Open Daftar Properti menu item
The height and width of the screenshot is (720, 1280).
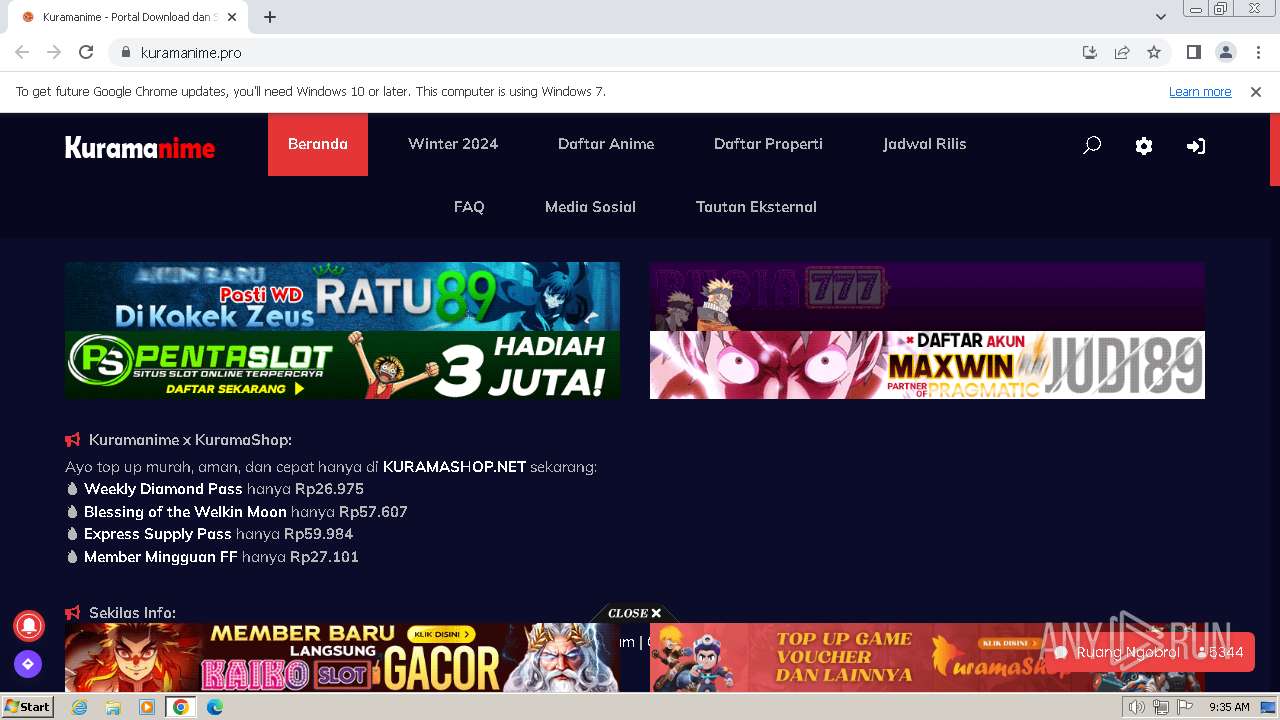(x=768, y=144)
